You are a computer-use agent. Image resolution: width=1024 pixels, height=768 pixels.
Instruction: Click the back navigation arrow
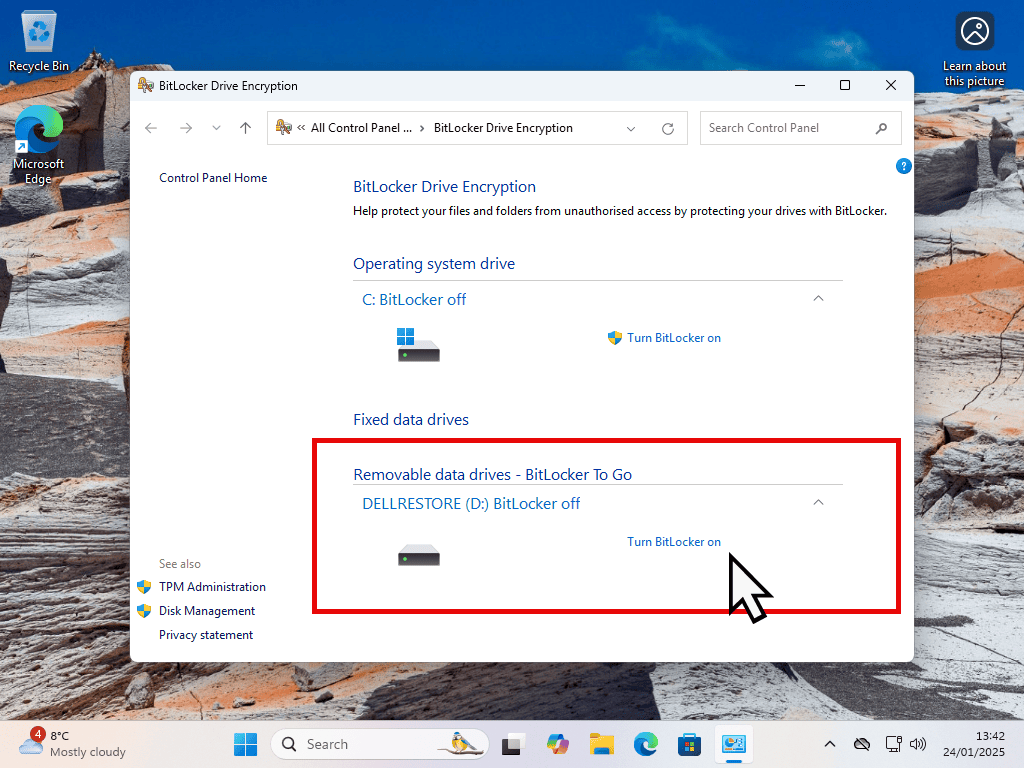pos(151,128)
